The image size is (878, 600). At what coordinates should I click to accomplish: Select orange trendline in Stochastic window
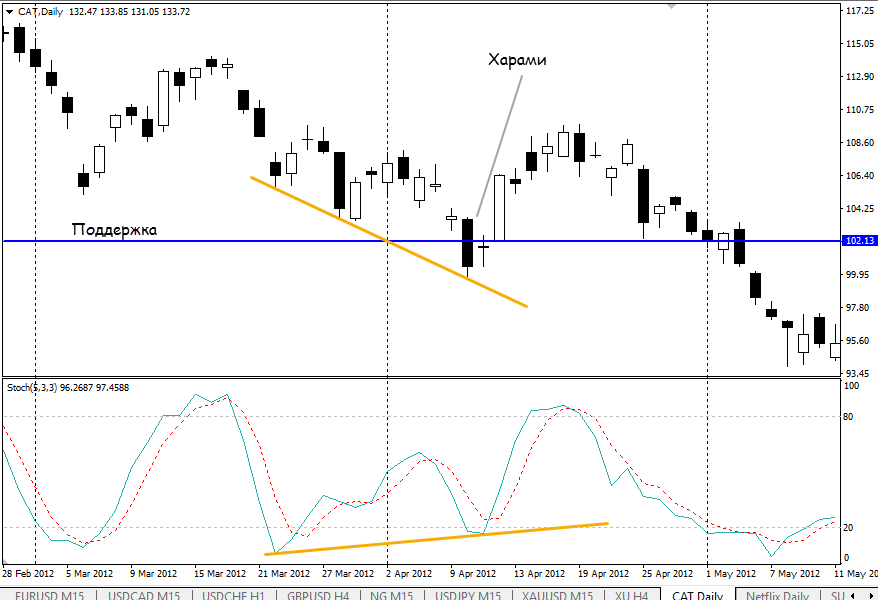(x=435, y=538)
